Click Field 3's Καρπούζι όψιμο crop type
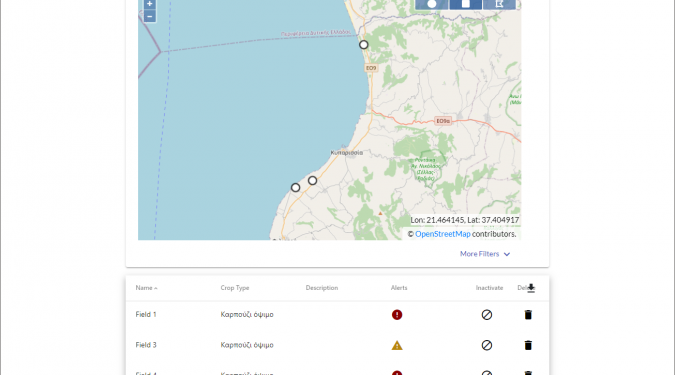Image resolution: width=675 pixels, height=375 pixels. pos(247,345)
